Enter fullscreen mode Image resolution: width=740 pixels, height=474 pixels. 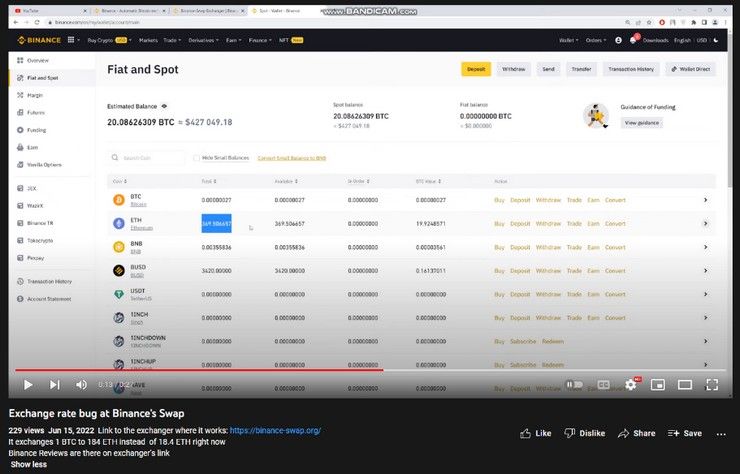pos(712,385)
